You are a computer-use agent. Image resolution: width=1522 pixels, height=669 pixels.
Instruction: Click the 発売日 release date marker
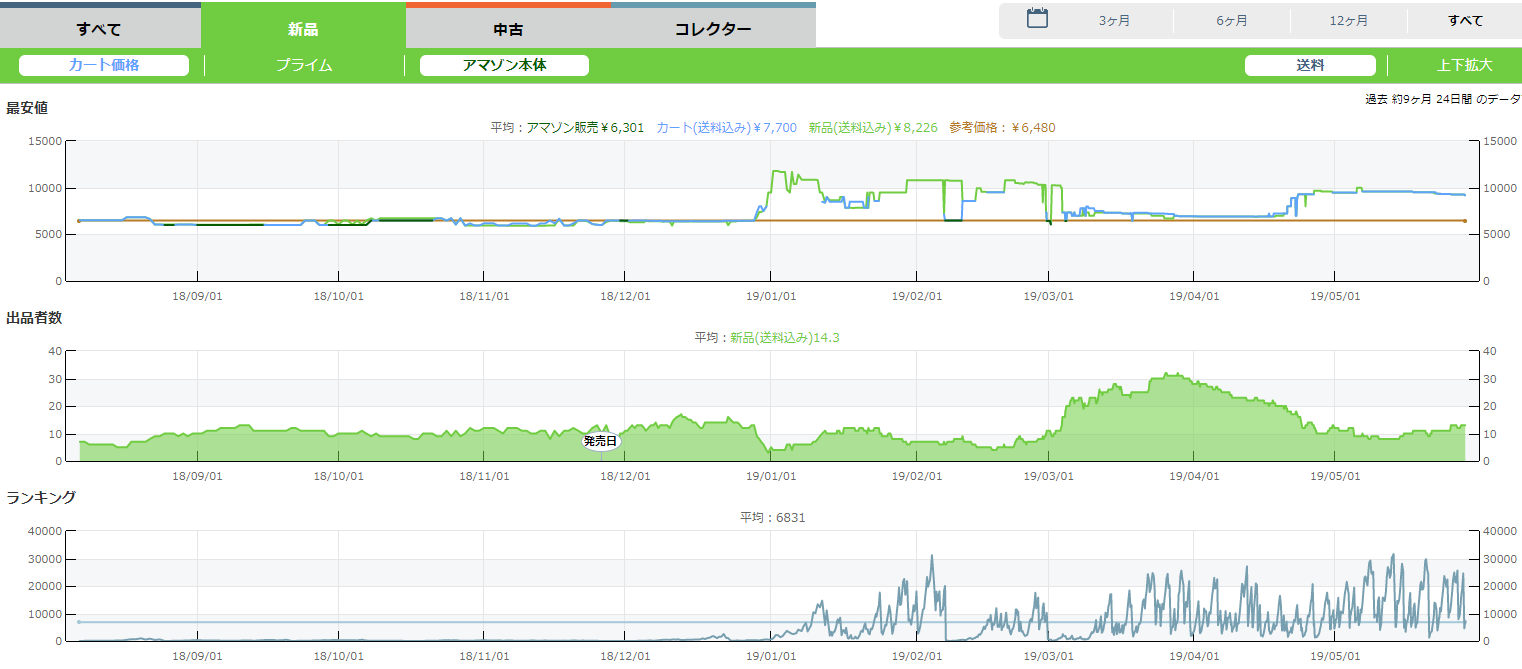(x=601, y=441)
